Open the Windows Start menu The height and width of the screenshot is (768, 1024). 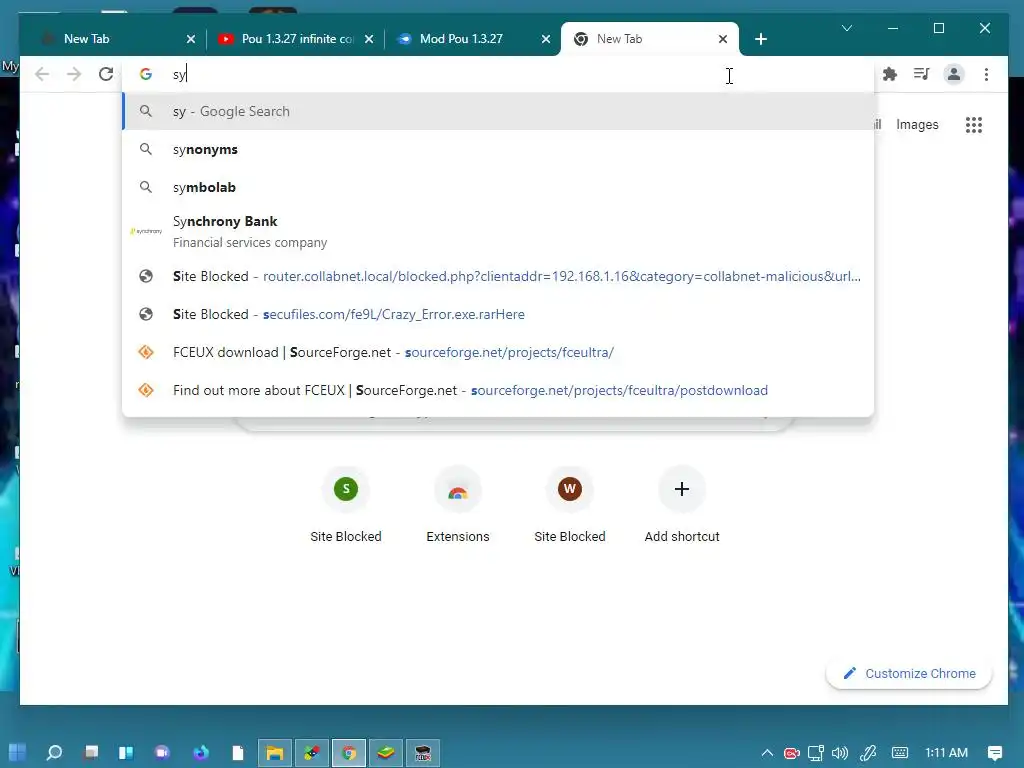point(17,752)
